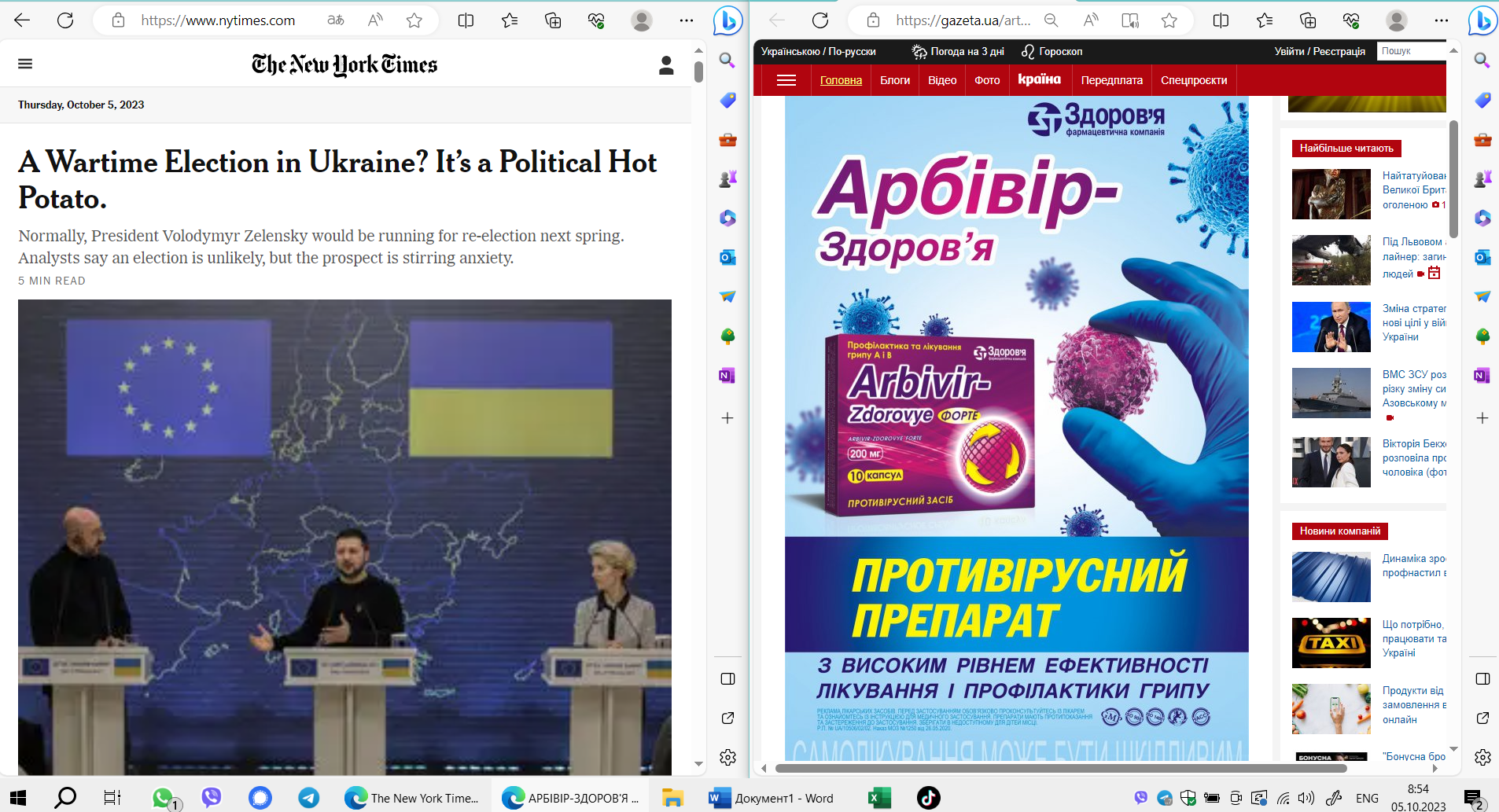This screenshot has width=1499, height=812.
Task: Open Outlook from the left Edge sidebar
Action: pos(727,257)
